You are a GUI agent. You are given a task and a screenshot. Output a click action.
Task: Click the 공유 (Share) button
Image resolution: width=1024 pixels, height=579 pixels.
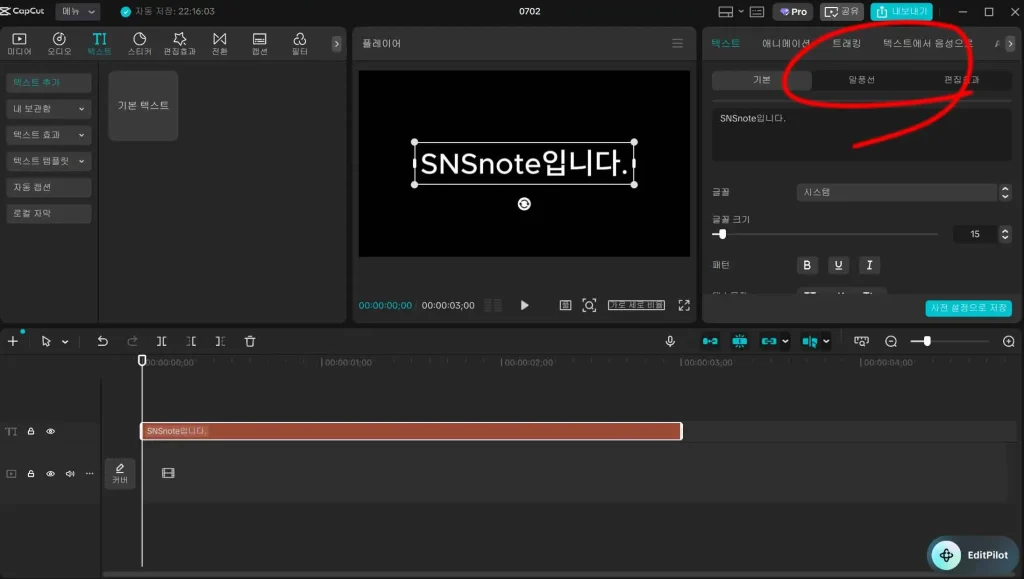(842, 12)
